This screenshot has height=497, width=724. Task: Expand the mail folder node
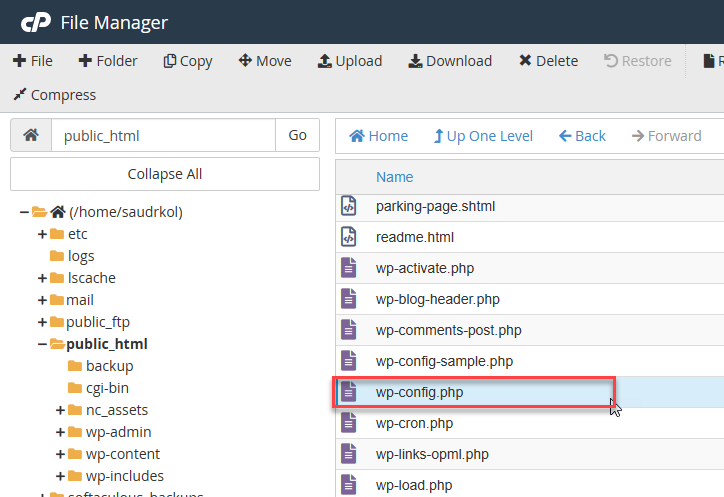pos(42,300)
